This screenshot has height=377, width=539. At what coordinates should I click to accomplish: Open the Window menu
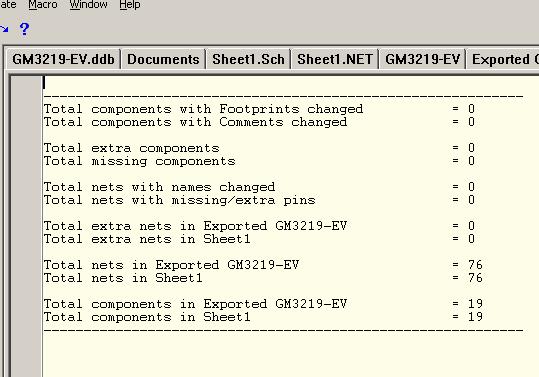click(89, 4)
